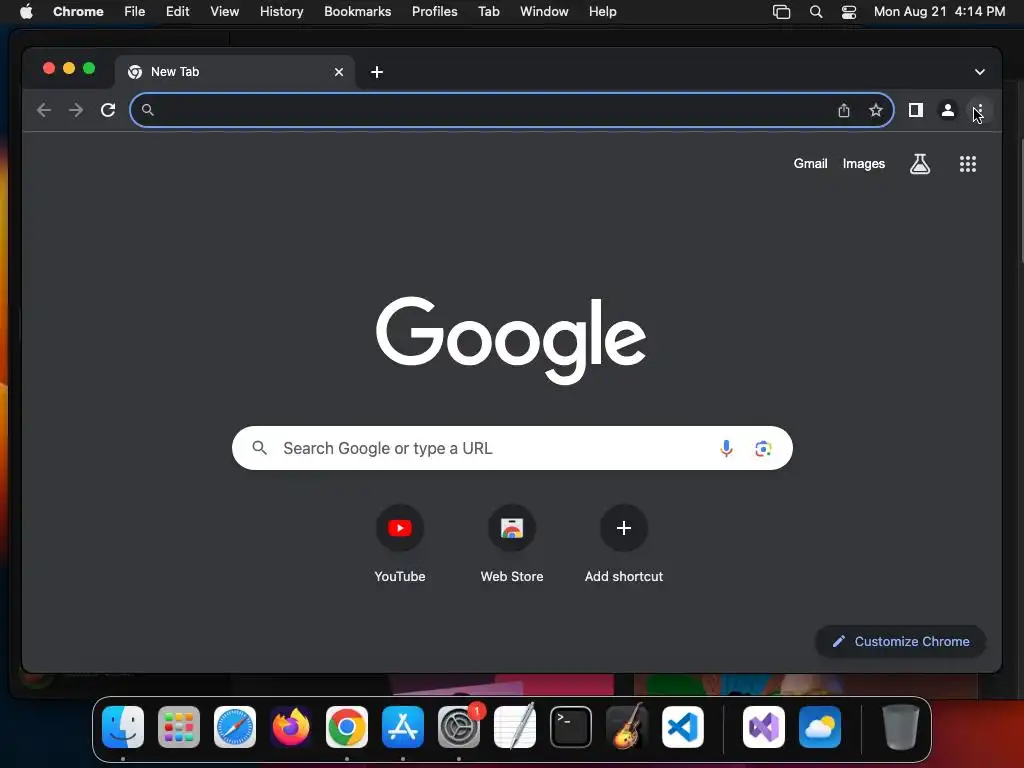Image resolution: width=1024 pixels, height=768 pixels.
Task: Open Terminal from the Dock
Action: click(x=571, y=727)
